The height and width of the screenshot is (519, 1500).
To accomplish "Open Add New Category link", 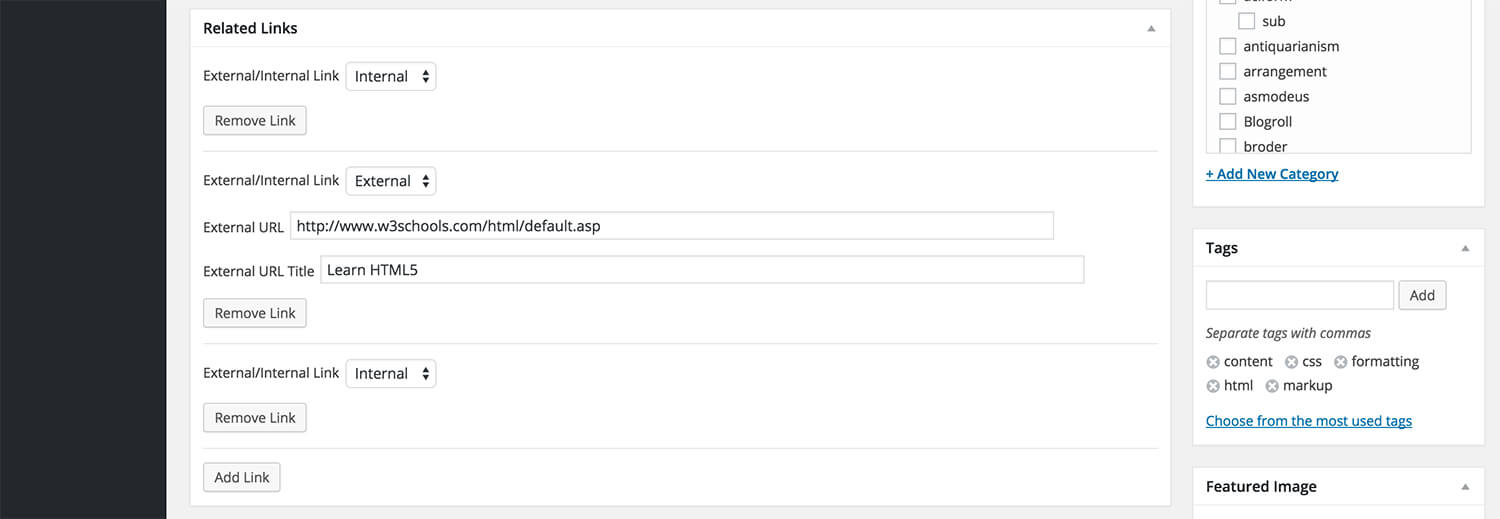I will click(x=1272, y=174).
